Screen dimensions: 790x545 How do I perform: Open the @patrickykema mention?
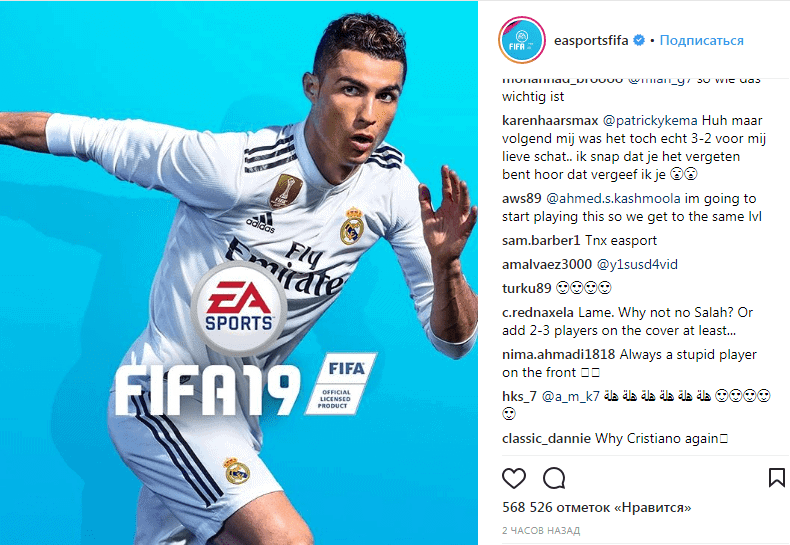point(650,121)
